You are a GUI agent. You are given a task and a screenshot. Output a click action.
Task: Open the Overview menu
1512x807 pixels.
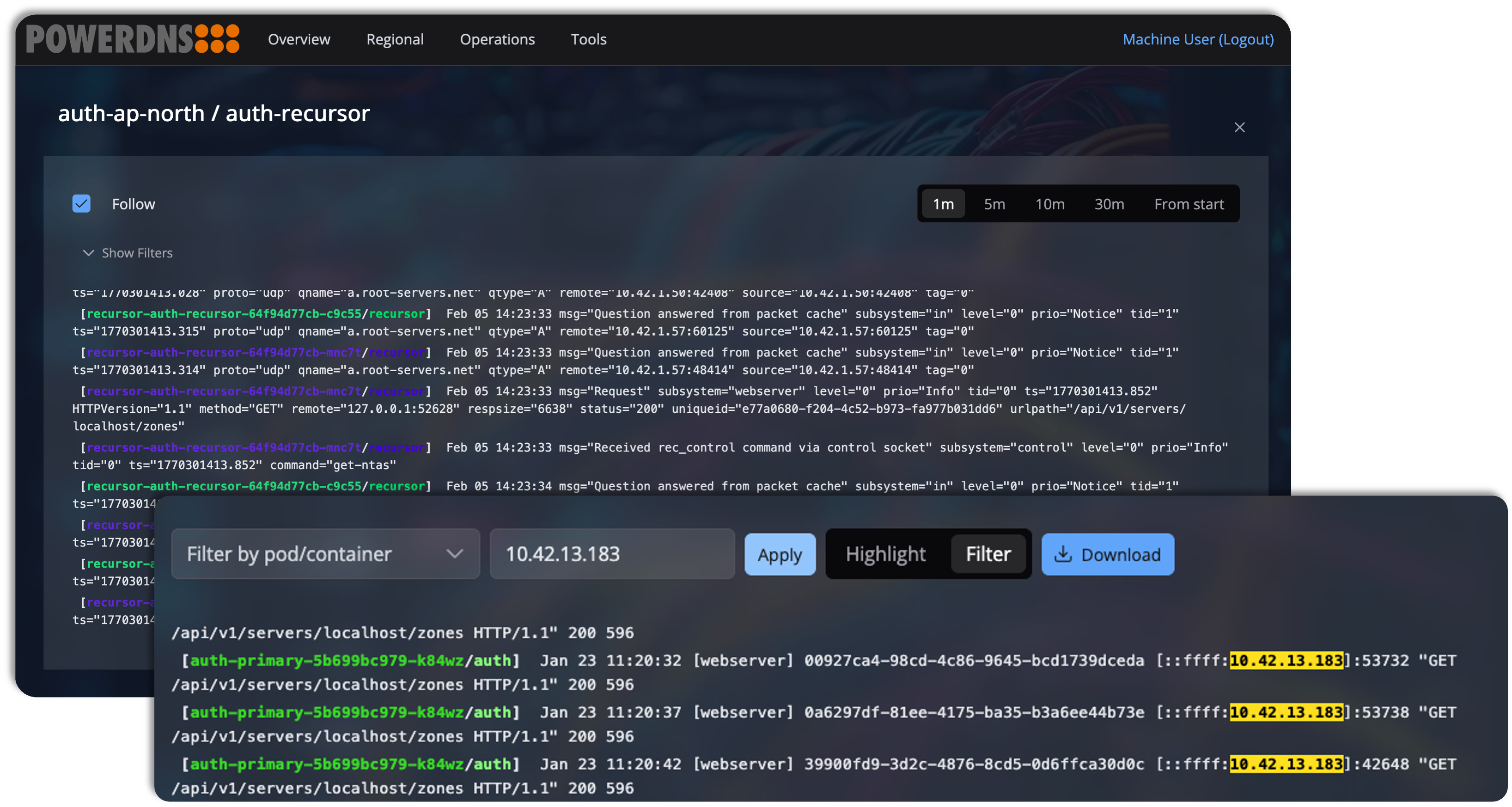(x=299, y=39)
